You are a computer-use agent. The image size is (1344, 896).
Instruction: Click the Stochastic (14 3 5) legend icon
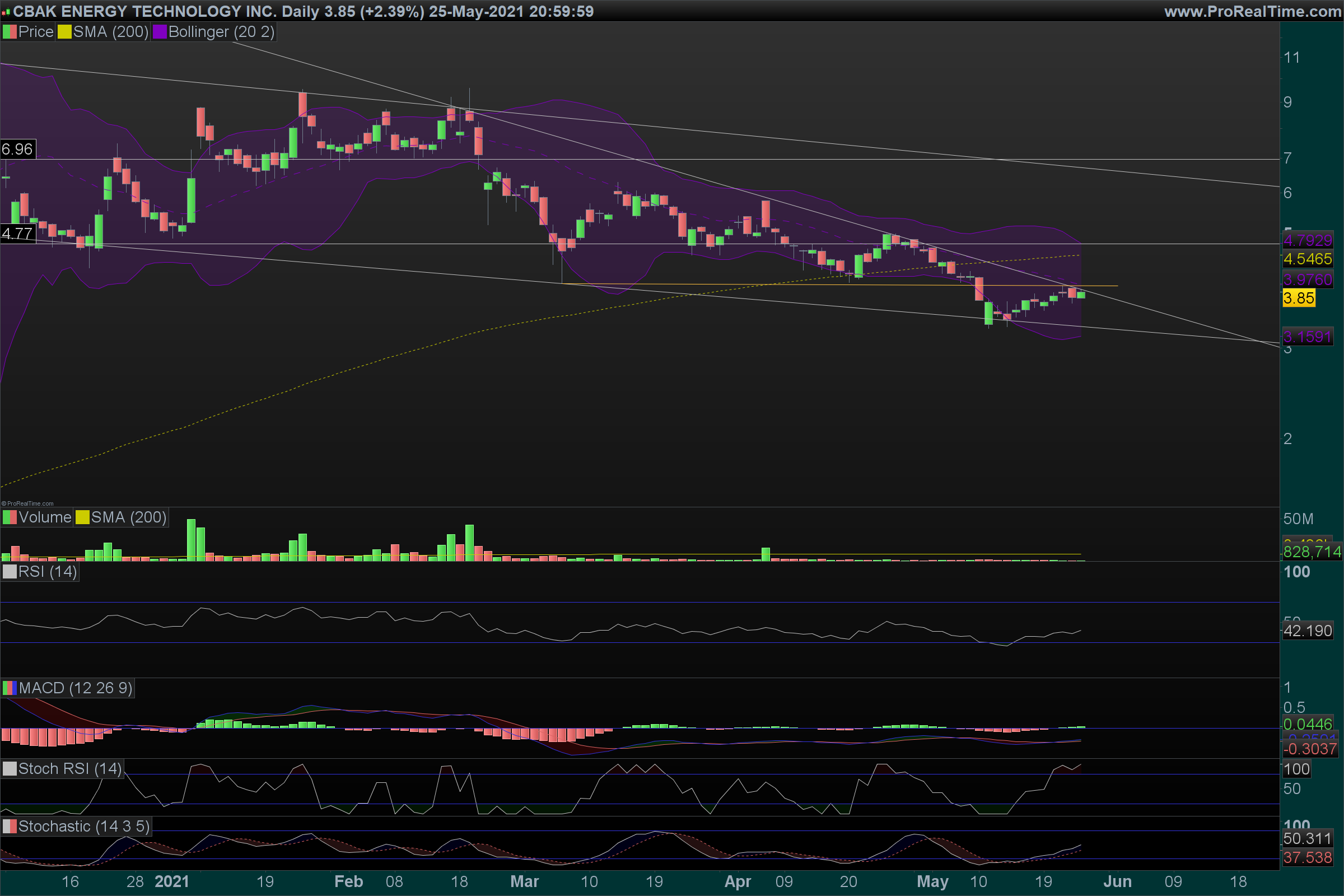[10, 827]
